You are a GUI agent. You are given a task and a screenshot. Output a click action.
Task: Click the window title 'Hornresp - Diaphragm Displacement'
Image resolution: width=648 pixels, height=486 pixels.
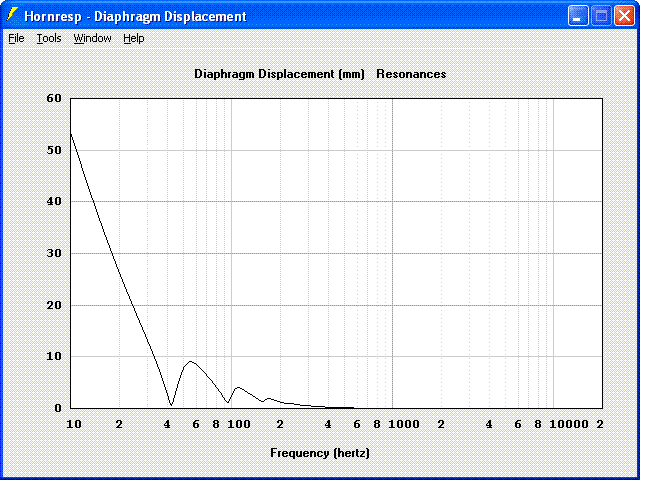click(135, 17)
